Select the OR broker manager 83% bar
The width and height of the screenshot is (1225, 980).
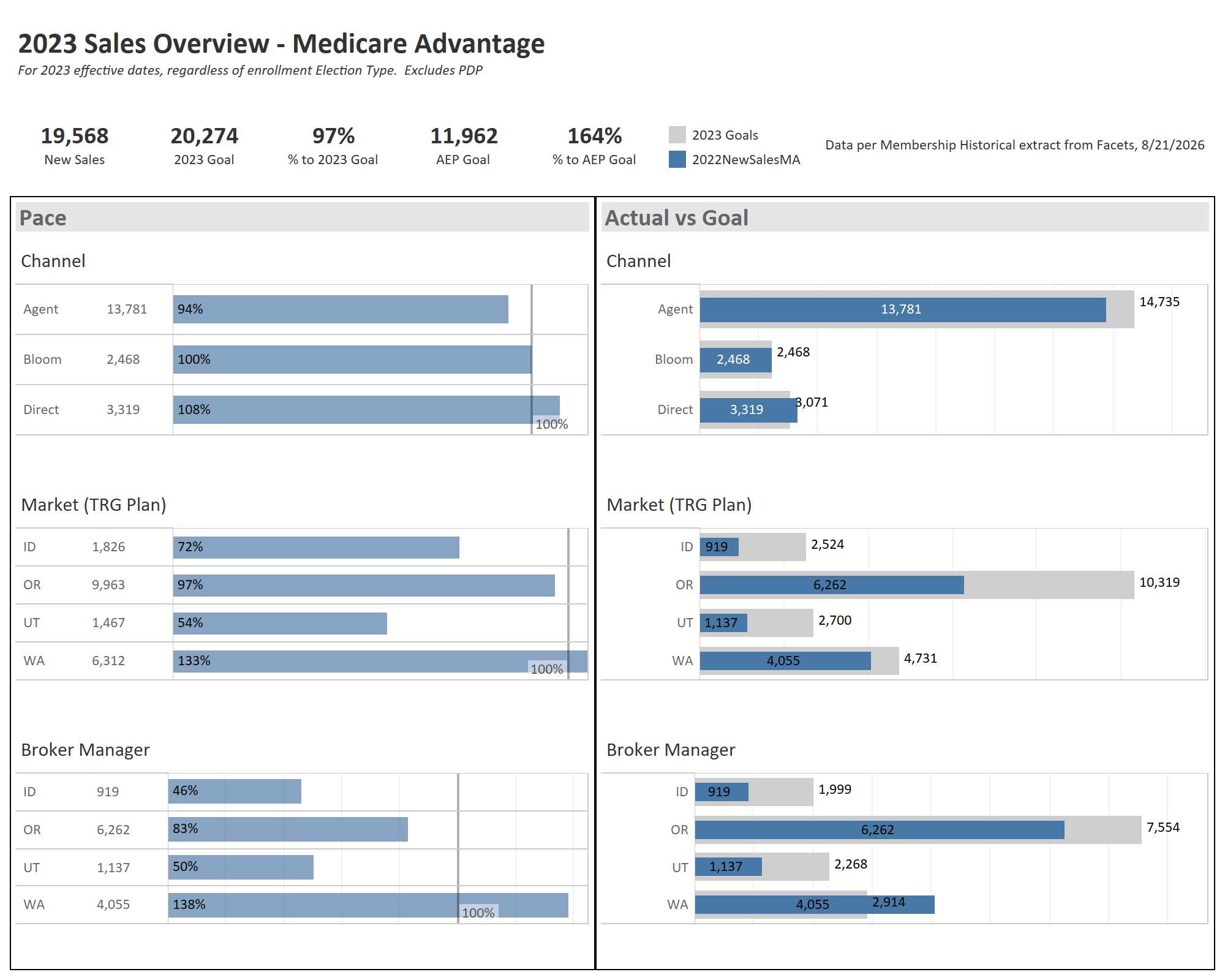pyautogui.click(x=288, y=829)
